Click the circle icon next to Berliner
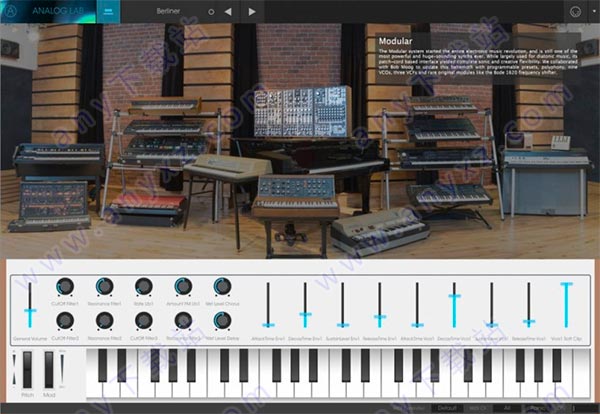Viewport: 600px width, 414px height. coord(211,12)
